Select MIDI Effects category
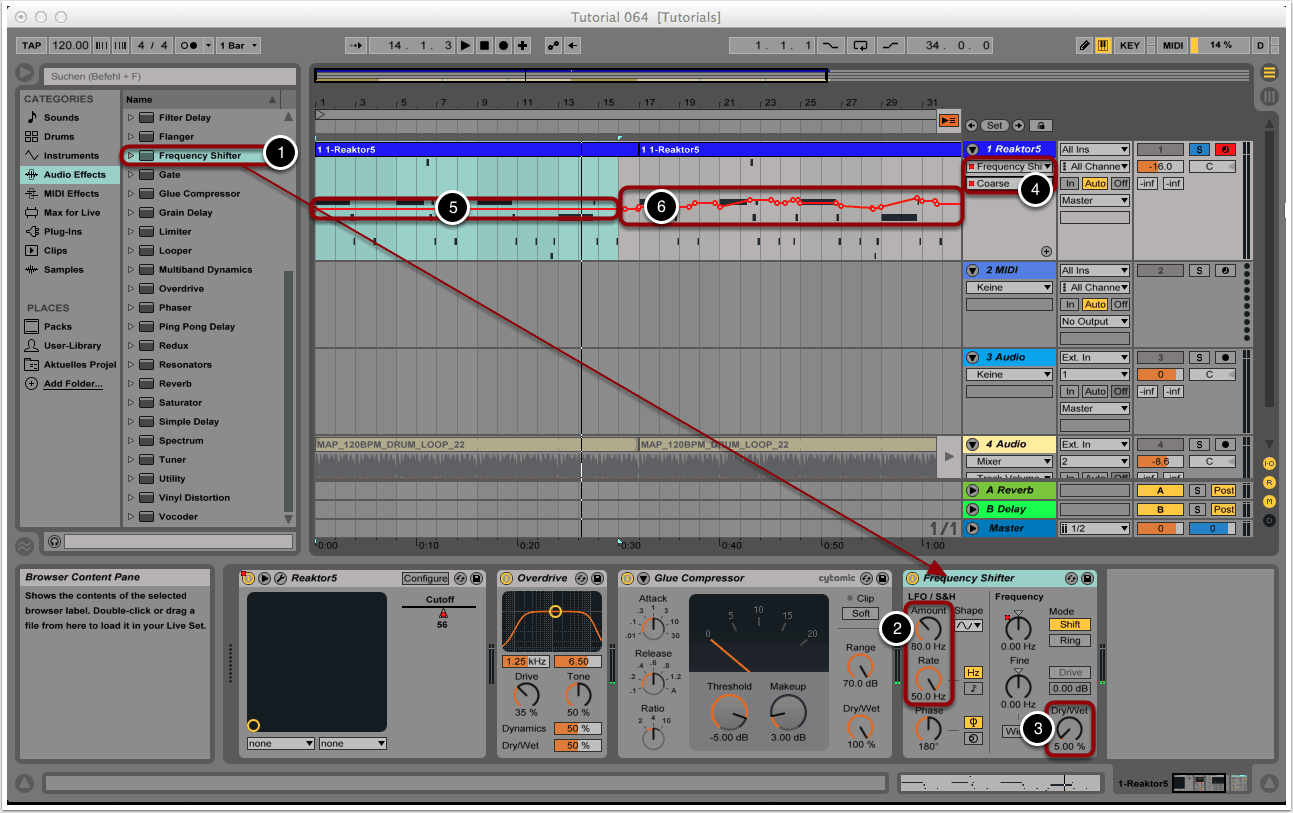 point(70,194)
